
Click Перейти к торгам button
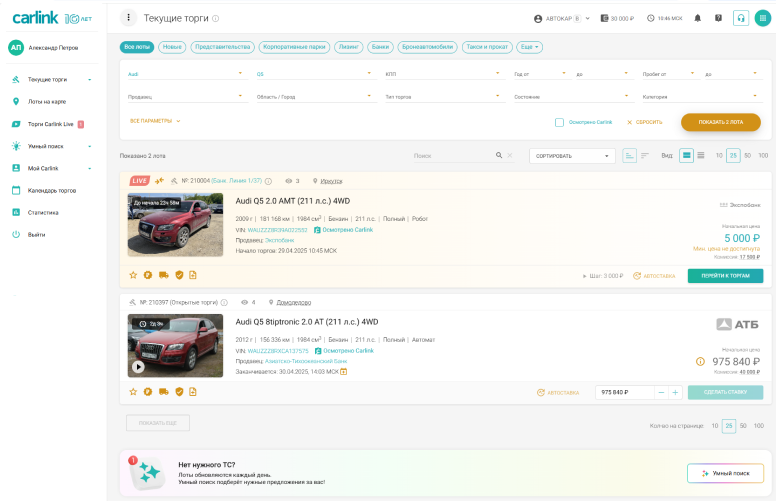point(725,275)
